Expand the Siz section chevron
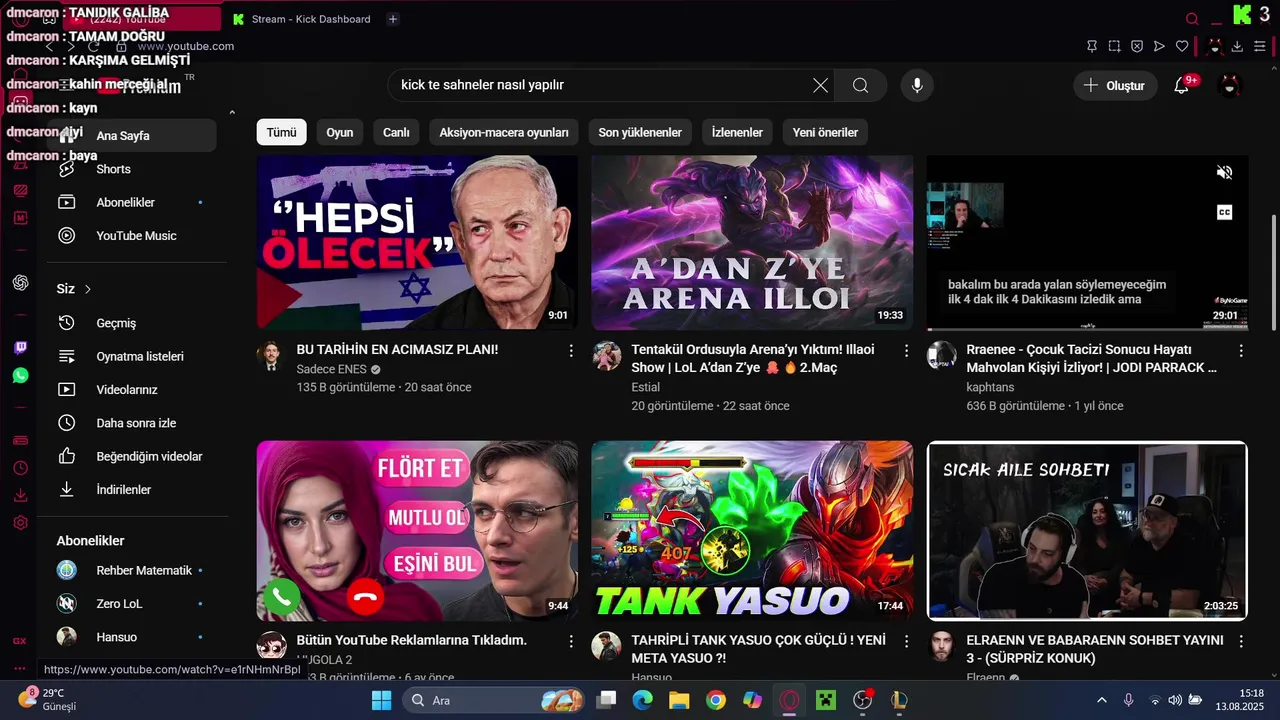Screen dimensions: 1280x720 (x=88, y=289)
